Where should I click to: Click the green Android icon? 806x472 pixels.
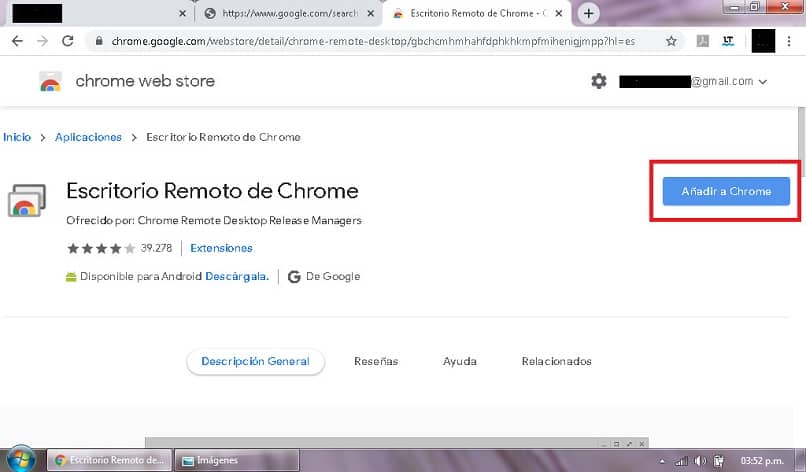click(71, 277)
